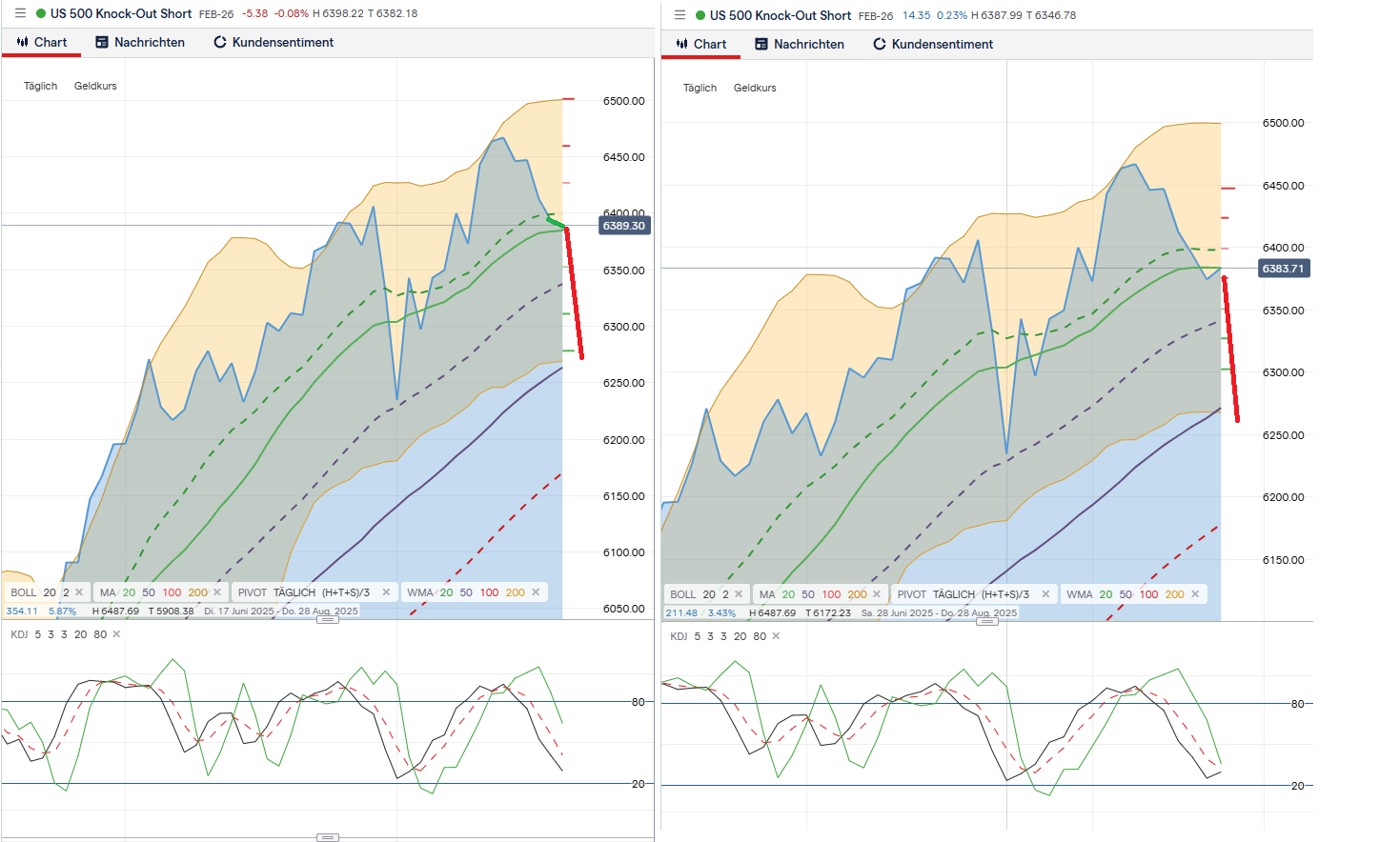Screen dimensions: 1400x842
Task: Edit KDJ indicator settings in the right chart
Action: pos(679,636)
